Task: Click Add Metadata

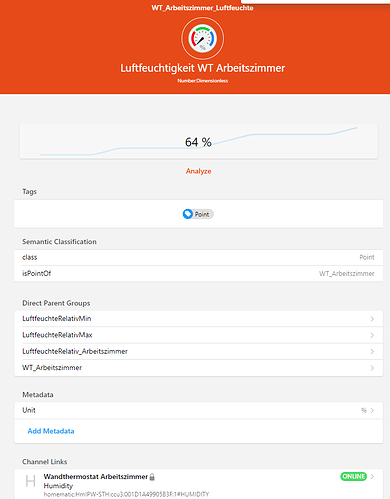Action: tap(51, 431)
